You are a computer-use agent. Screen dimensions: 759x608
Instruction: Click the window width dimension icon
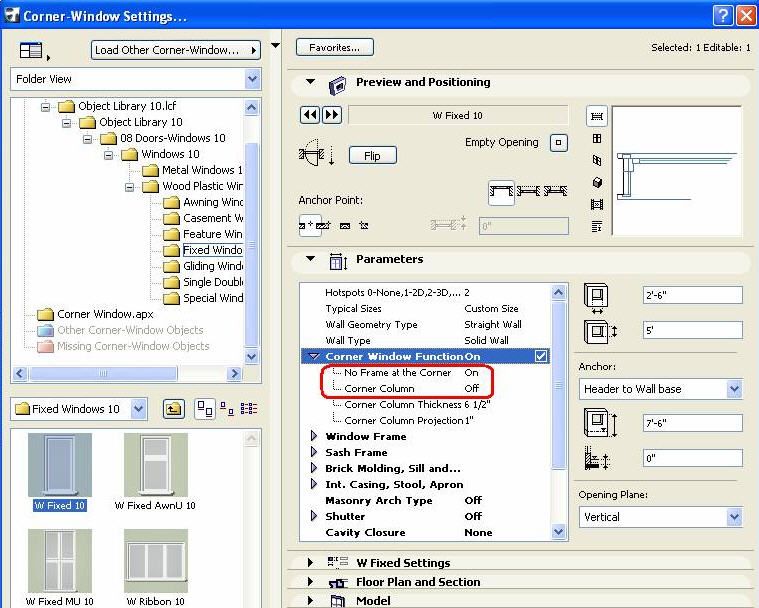[596, 297]
